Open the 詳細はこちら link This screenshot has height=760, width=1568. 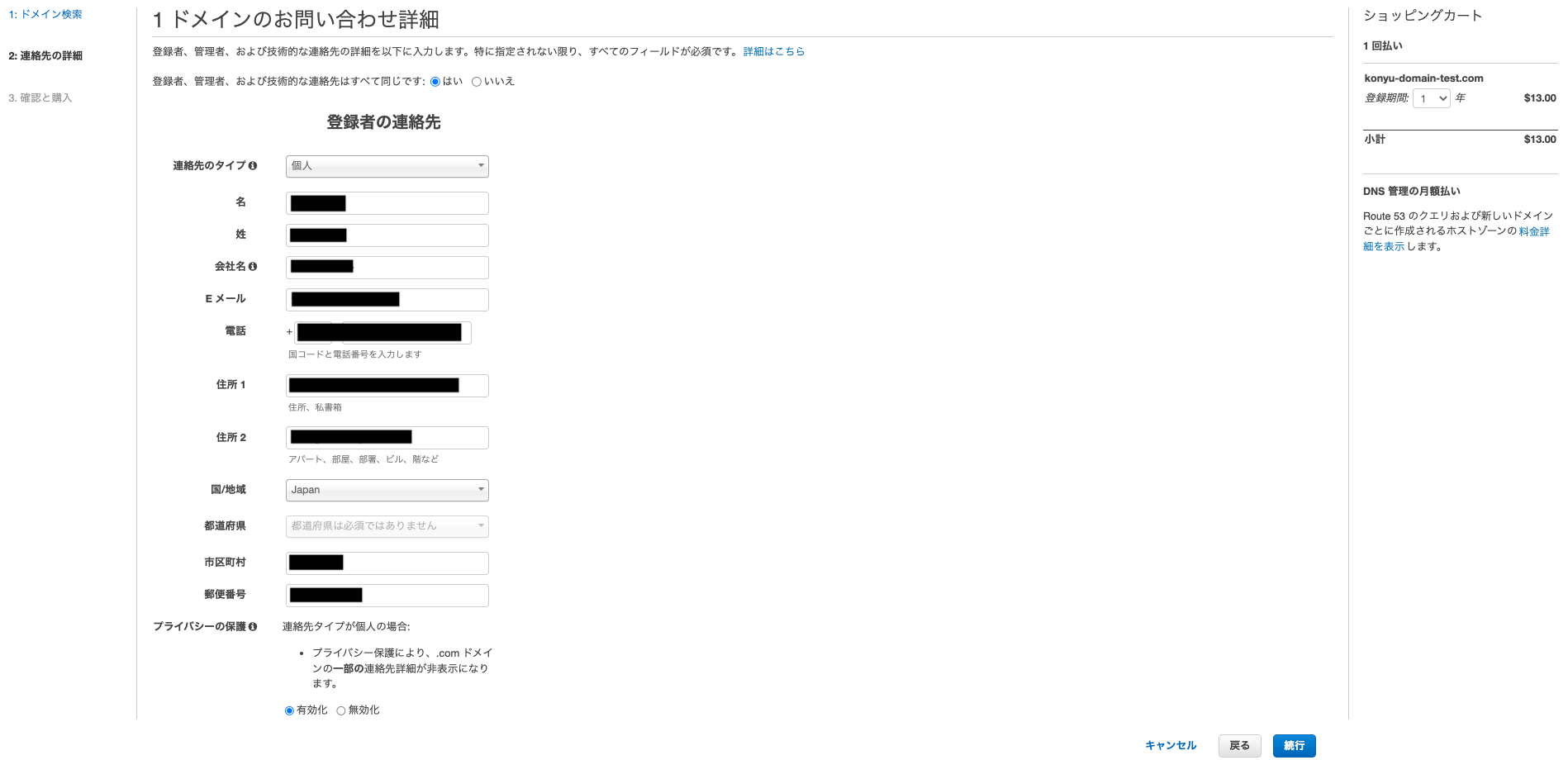tap(773, 51)
